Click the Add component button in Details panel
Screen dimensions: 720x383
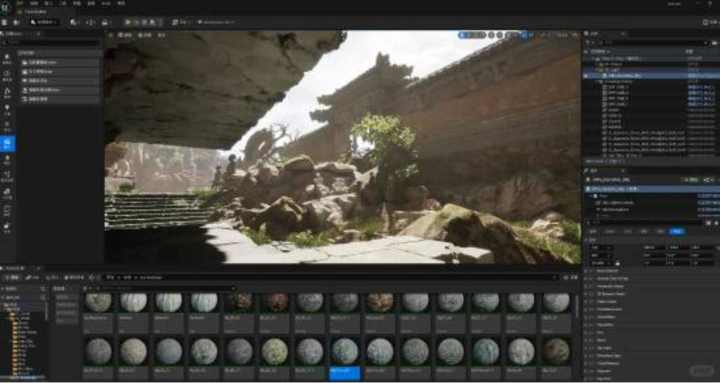692,180
